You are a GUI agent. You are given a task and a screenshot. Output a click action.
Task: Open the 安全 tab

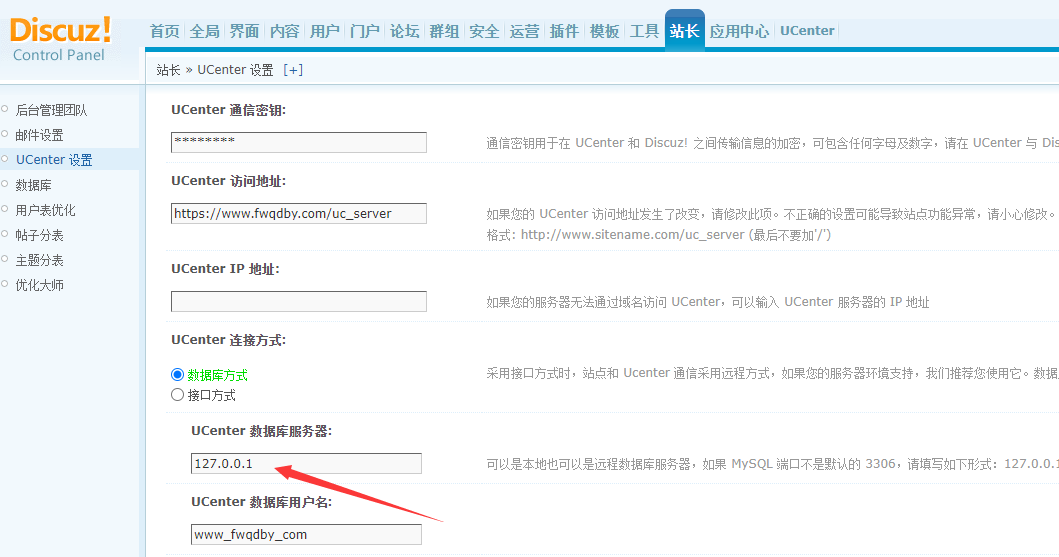click(x=484, y=31)
